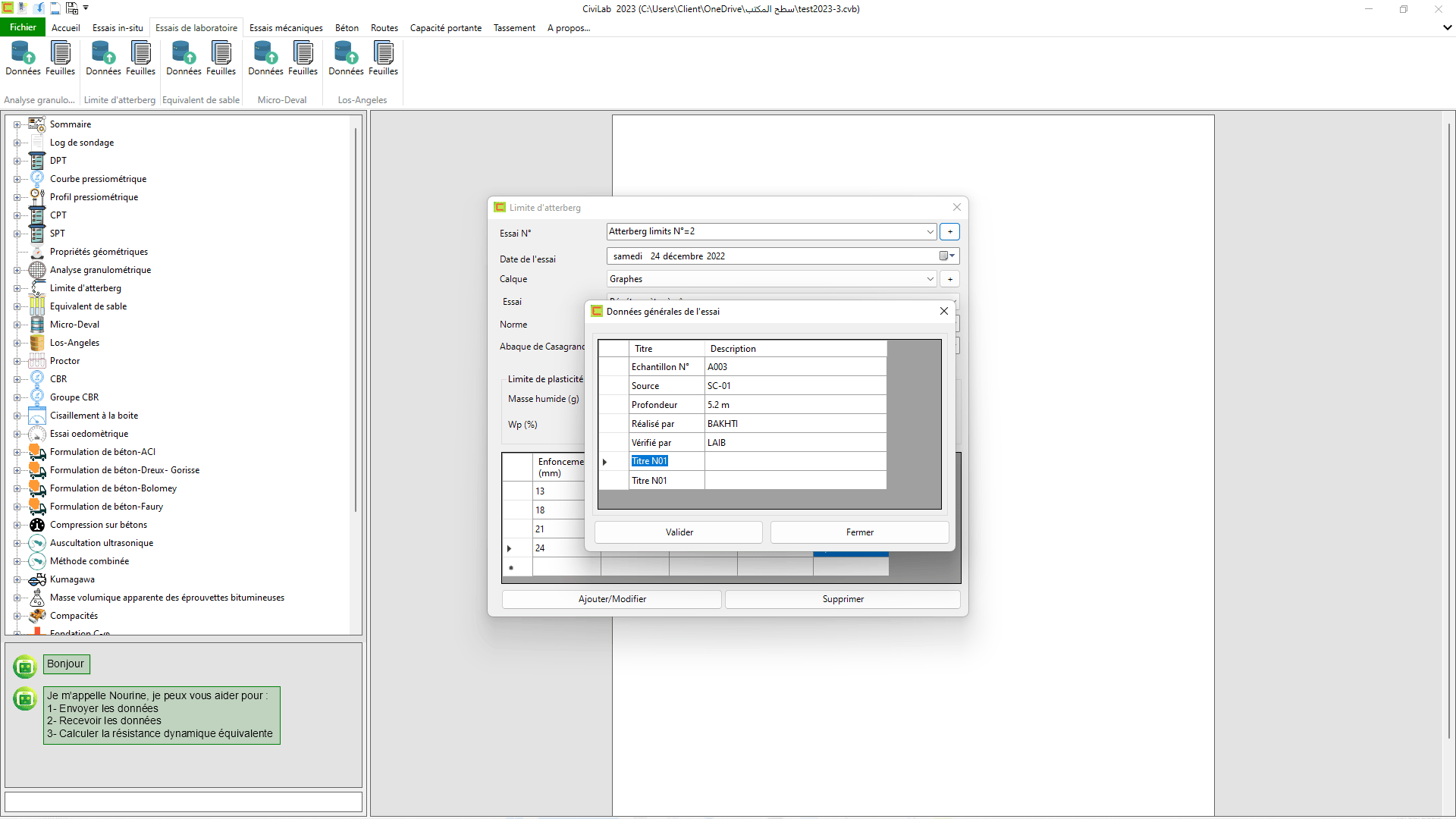Expand the Log de sondage node
Image resolution: width=1456 pixels, height=819 pixels.
(17, 143)
